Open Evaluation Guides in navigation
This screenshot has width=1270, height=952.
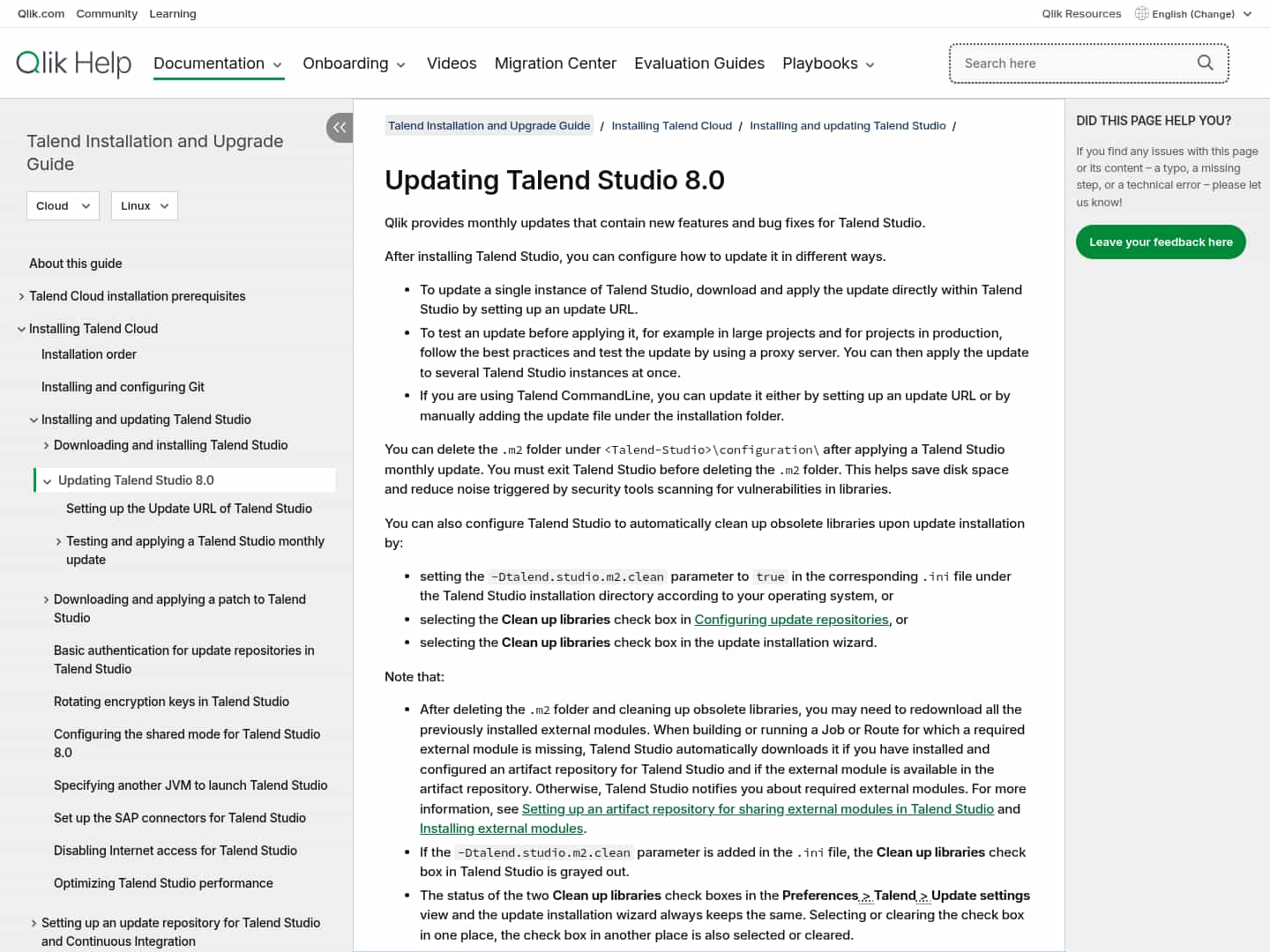[699, 63]
